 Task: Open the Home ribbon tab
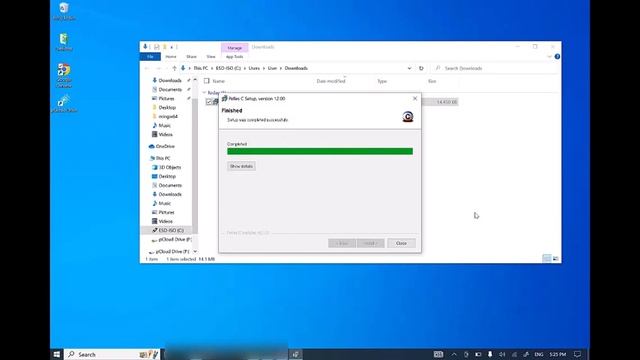click(171, 57)
